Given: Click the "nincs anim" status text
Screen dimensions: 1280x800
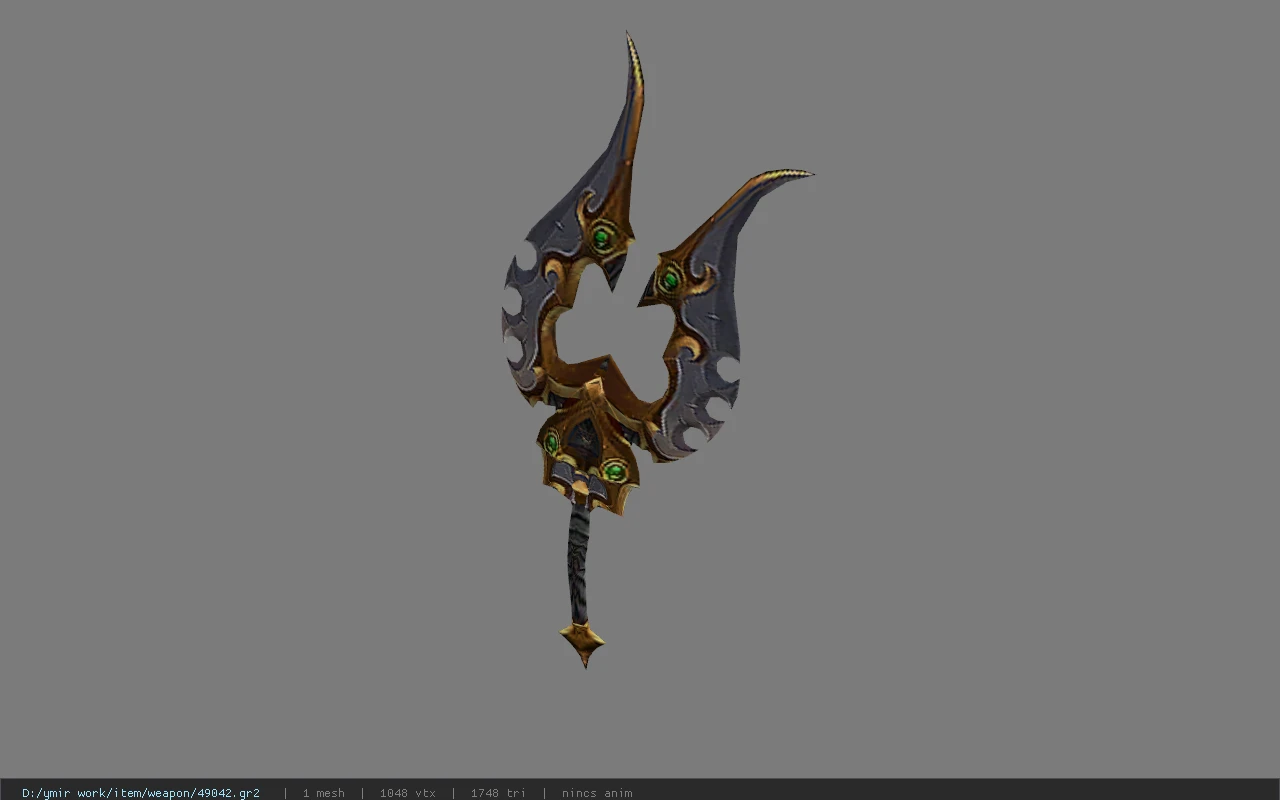Looking at the screenshot, I should click(597, 793).
